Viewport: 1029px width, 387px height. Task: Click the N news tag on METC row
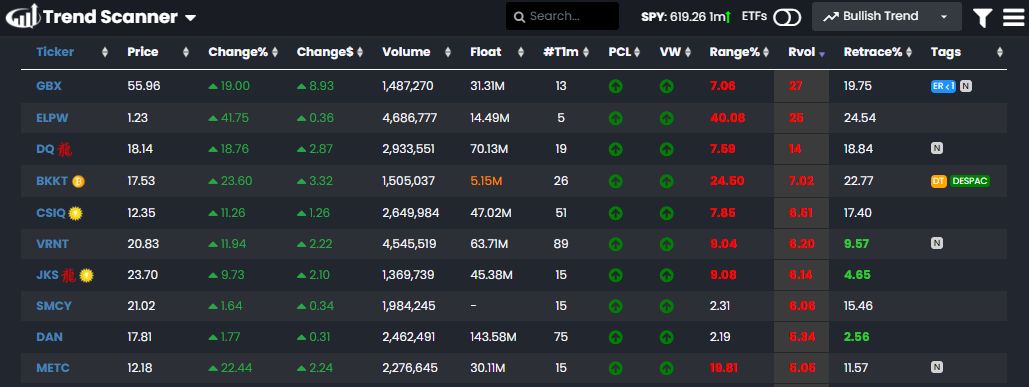tap(936, 368)
